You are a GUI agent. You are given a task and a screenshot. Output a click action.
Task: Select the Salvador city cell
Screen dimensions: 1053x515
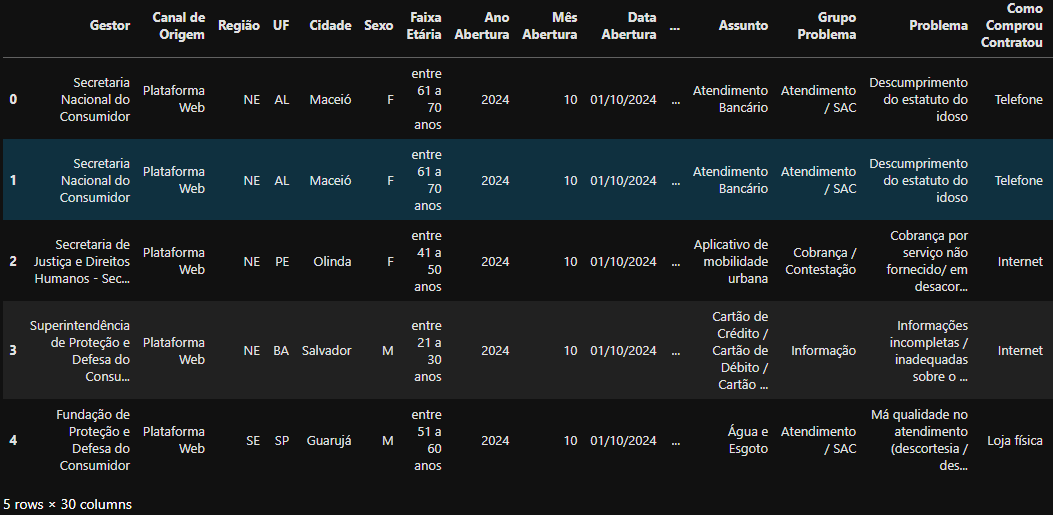[326, 350]
